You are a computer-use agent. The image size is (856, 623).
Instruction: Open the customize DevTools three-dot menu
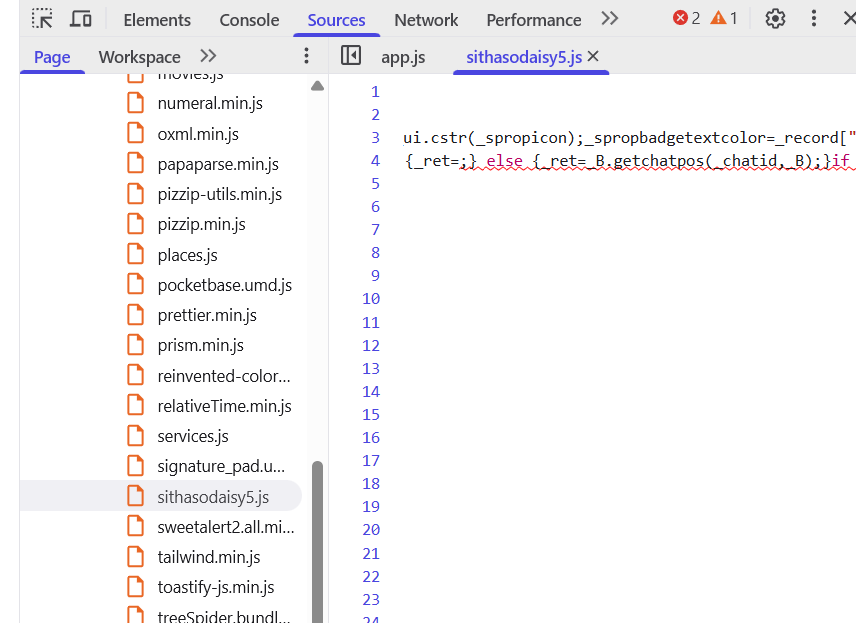tap(813, 18)
